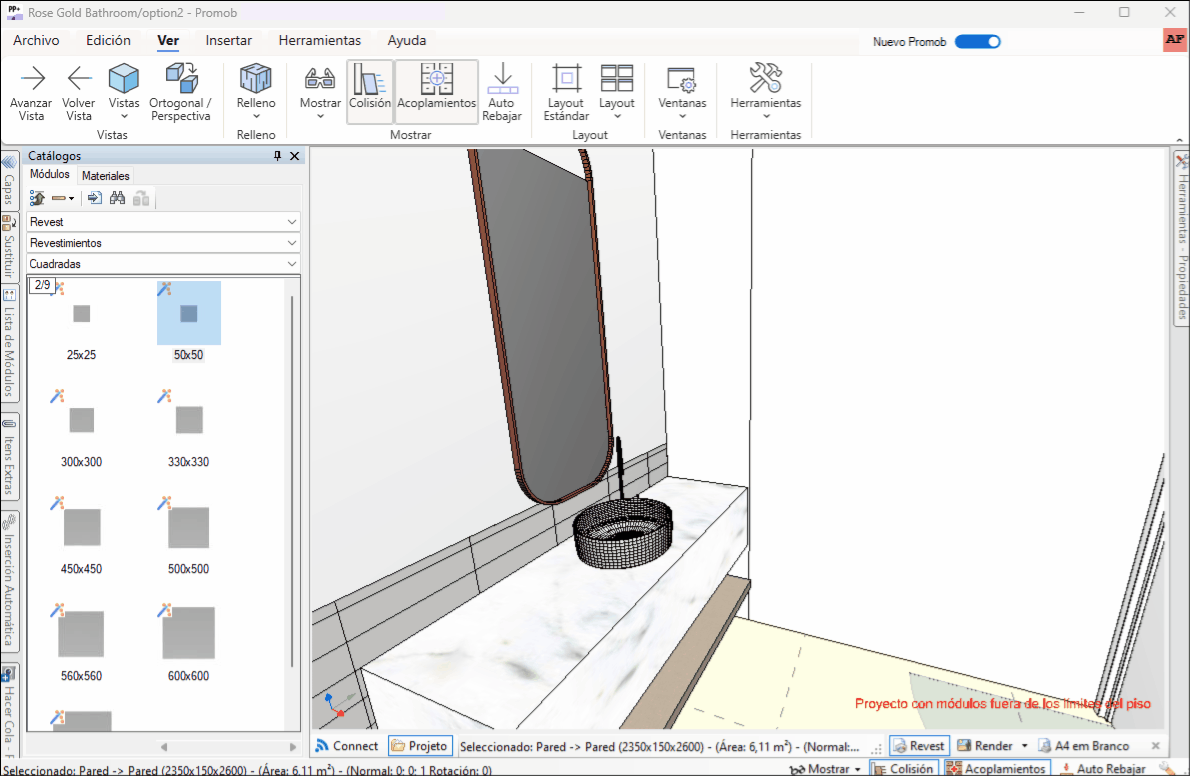The image size is (1190, 776).
Task: Switch to the Módulos catalog tab
Action: pyautogui.click(x=50, y=175)
